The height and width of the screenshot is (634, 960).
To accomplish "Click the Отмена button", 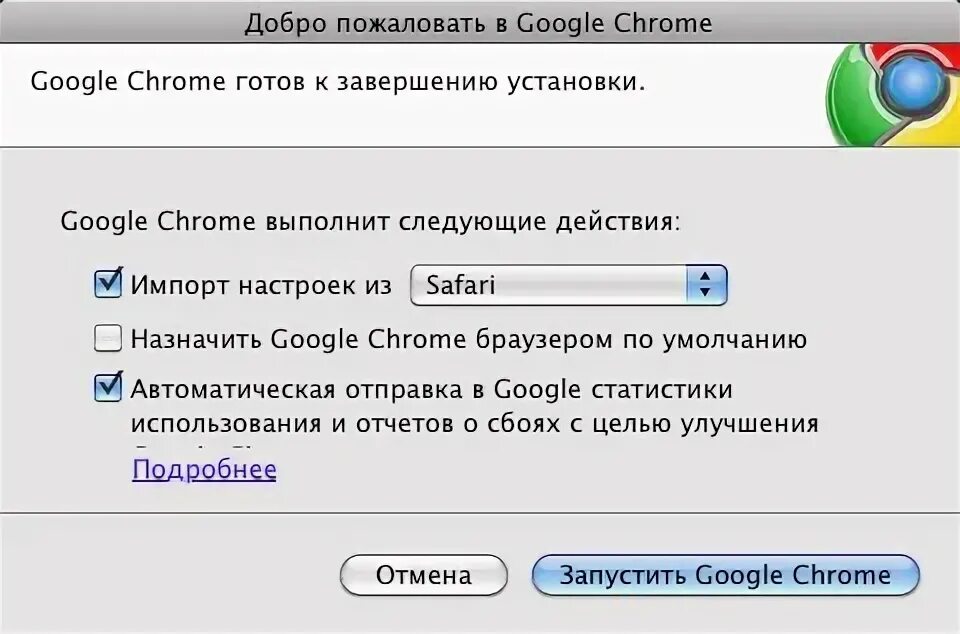I will (424, 575).
